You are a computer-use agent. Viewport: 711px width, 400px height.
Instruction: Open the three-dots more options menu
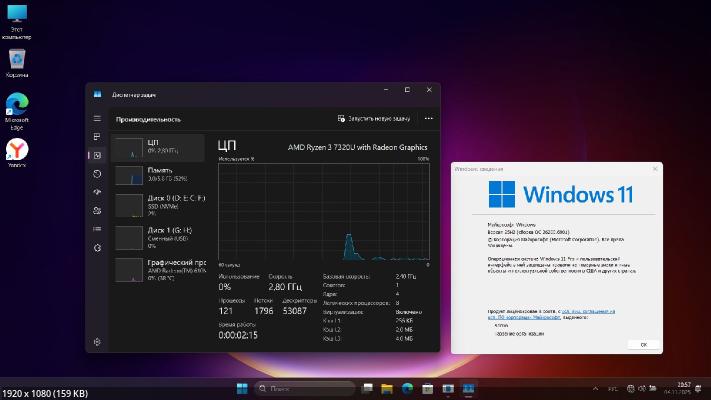pos(428,118)
